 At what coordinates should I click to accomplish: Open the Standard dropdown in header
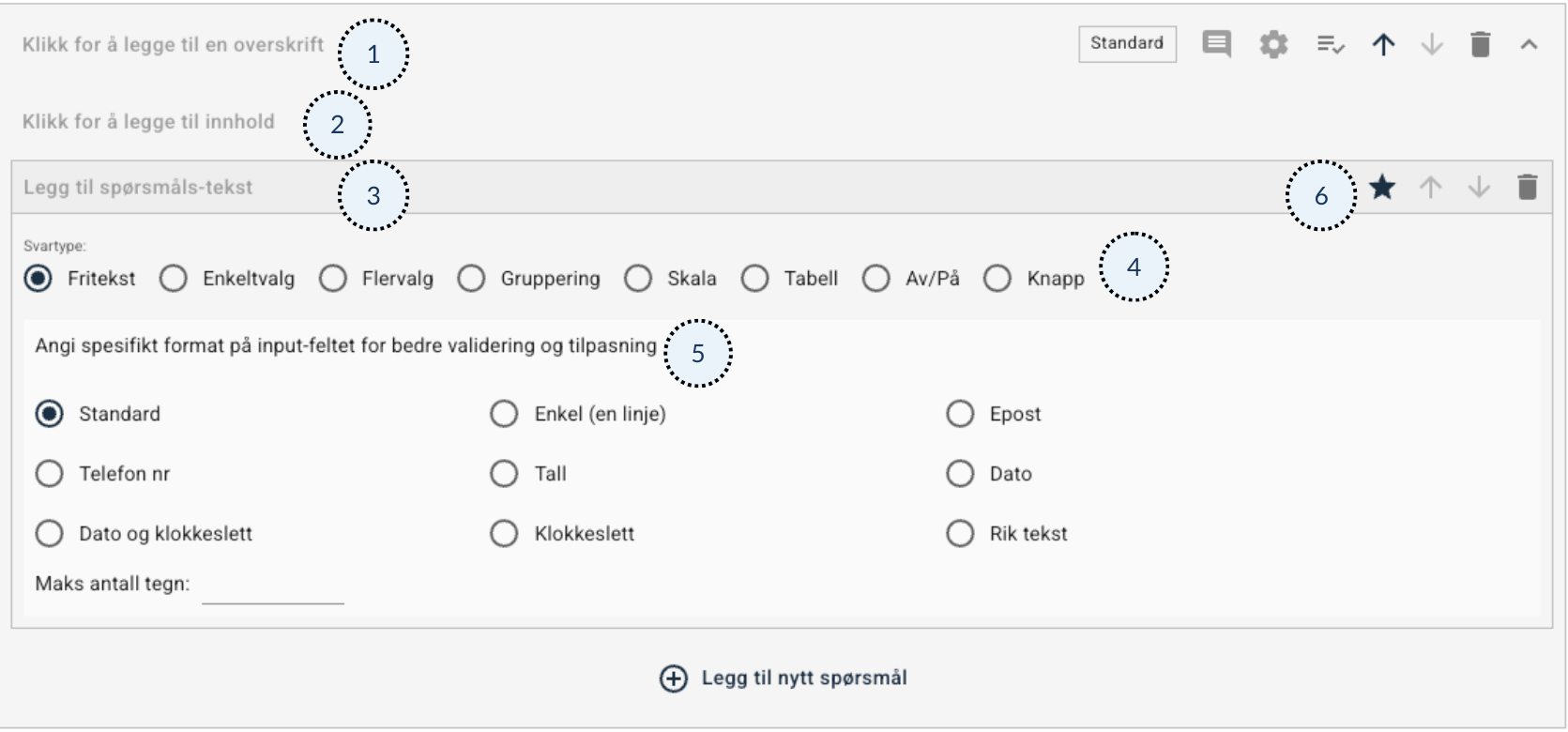pos(1127,44)
